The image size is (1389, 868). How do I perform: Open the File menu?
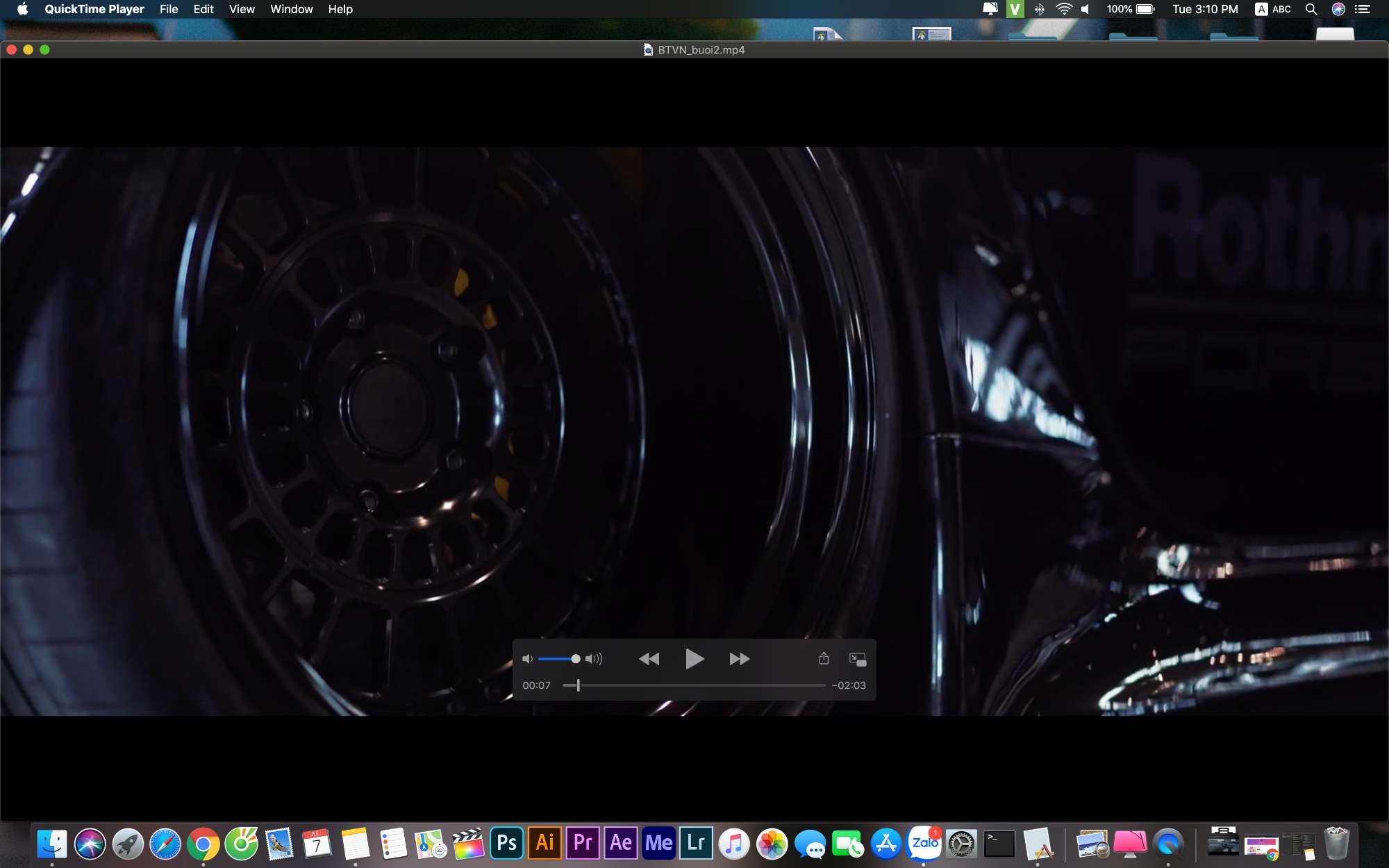[169, 9]
